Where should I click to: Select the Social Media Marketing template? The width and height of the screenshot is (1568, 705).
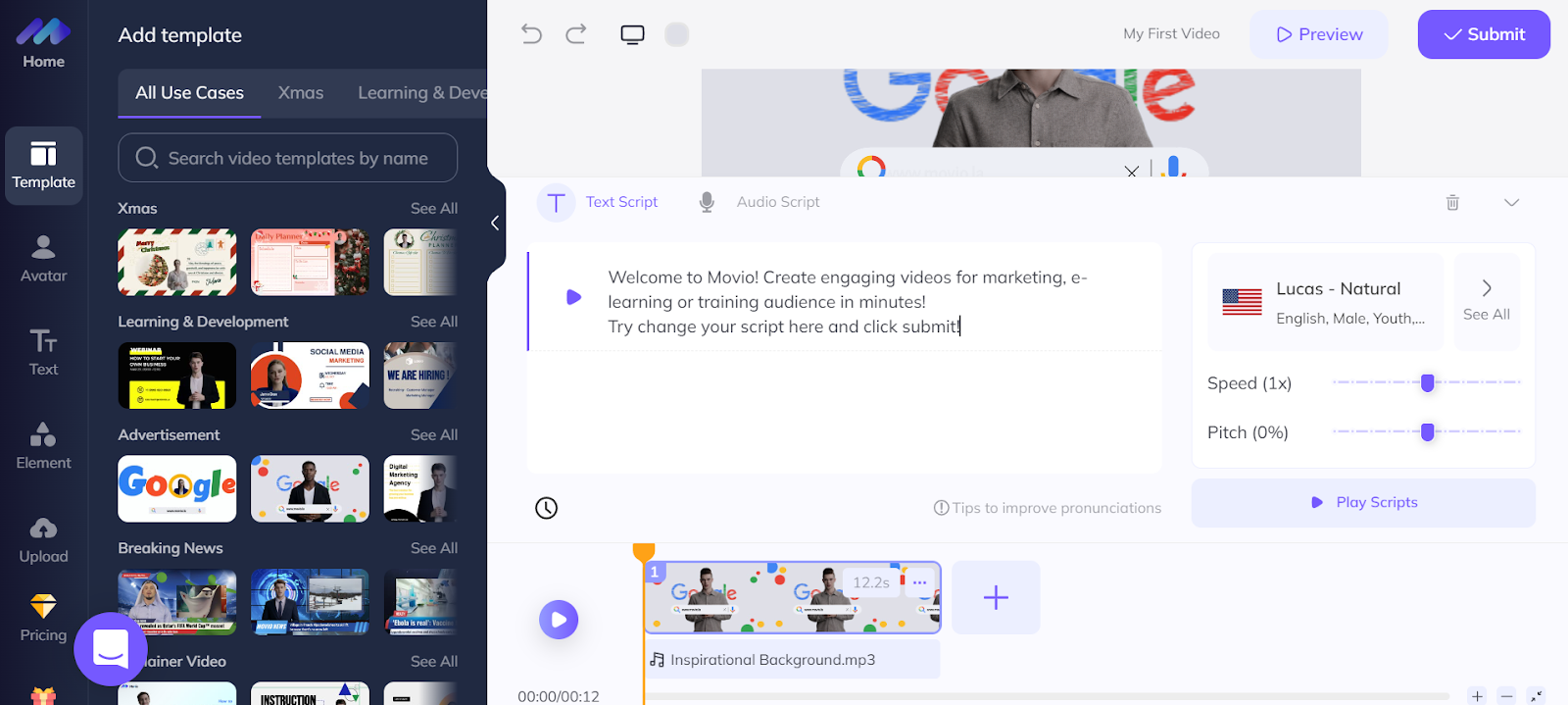point(311,376)
